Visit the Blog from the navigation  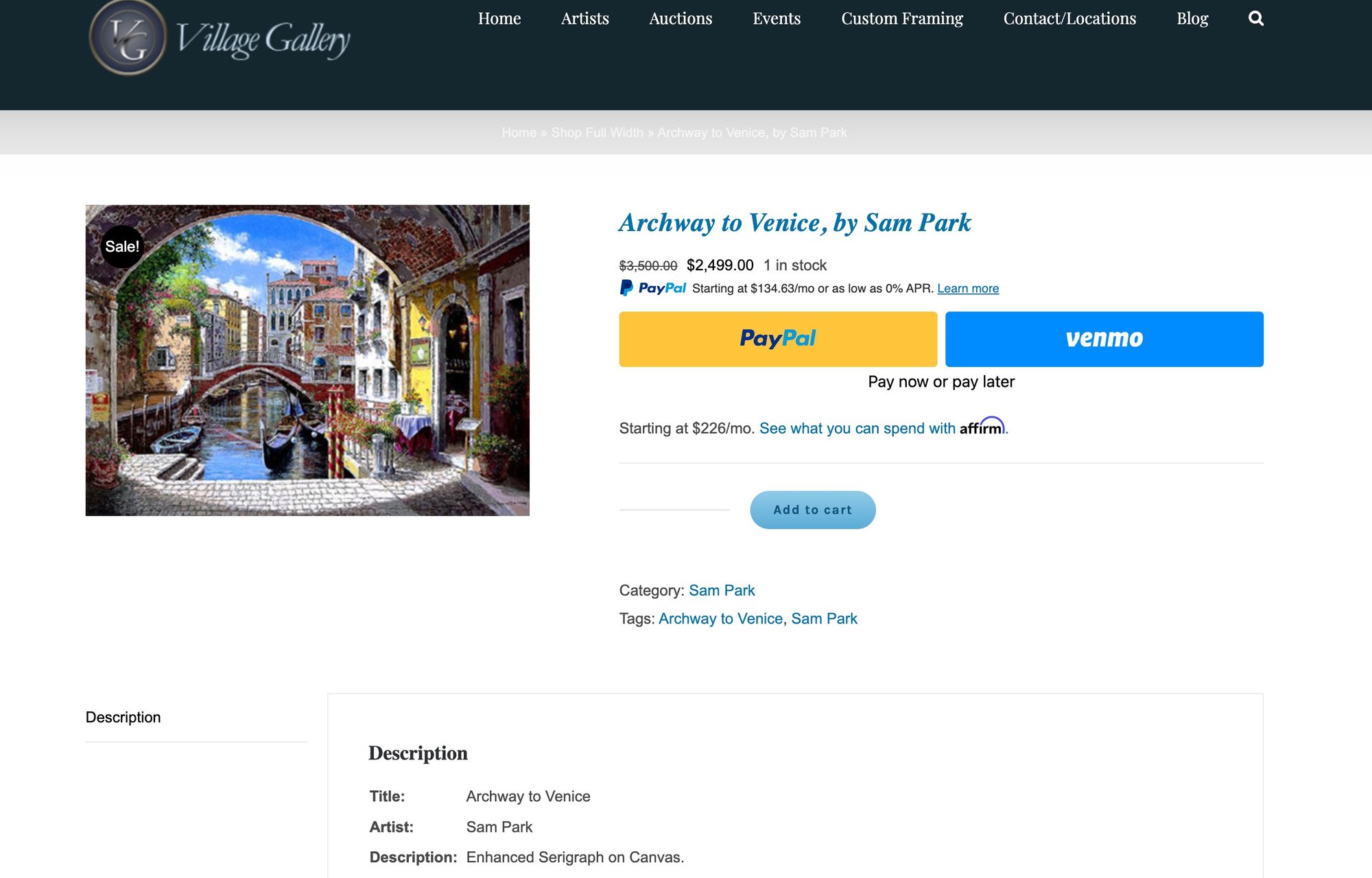click(1192, 19)
